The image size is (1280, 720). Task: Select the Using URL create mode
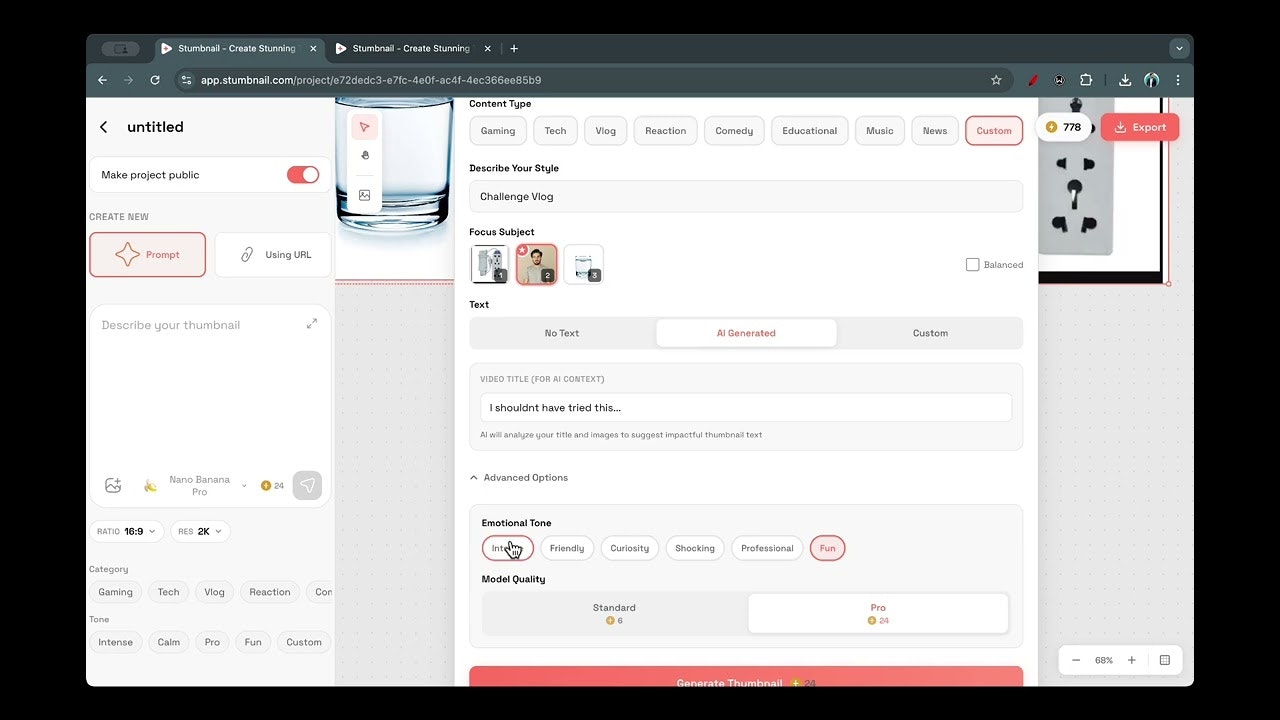pyautogui.click(x=273, y=255)
